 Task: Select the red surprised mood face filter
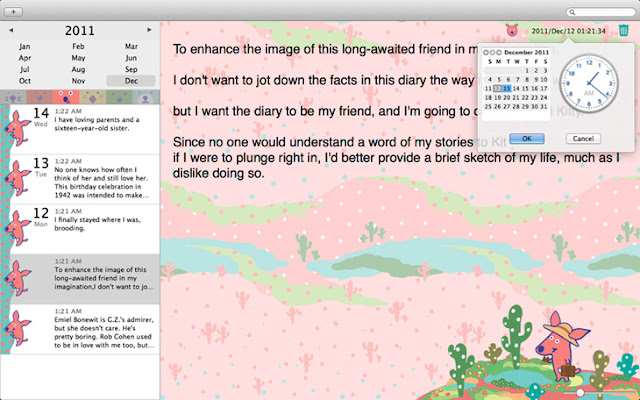pyautogui.click(x=66, y=98)
